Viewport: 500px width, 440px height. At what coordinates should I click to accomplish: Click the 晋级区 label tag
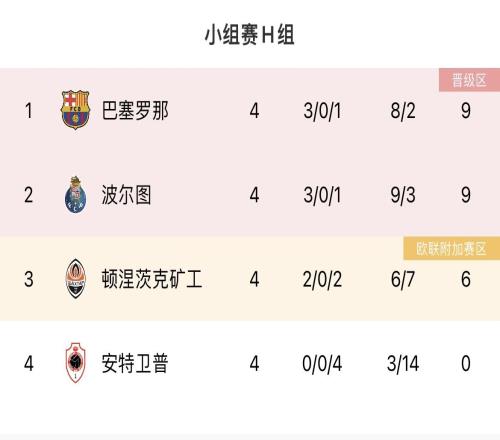tap(469, 80)
